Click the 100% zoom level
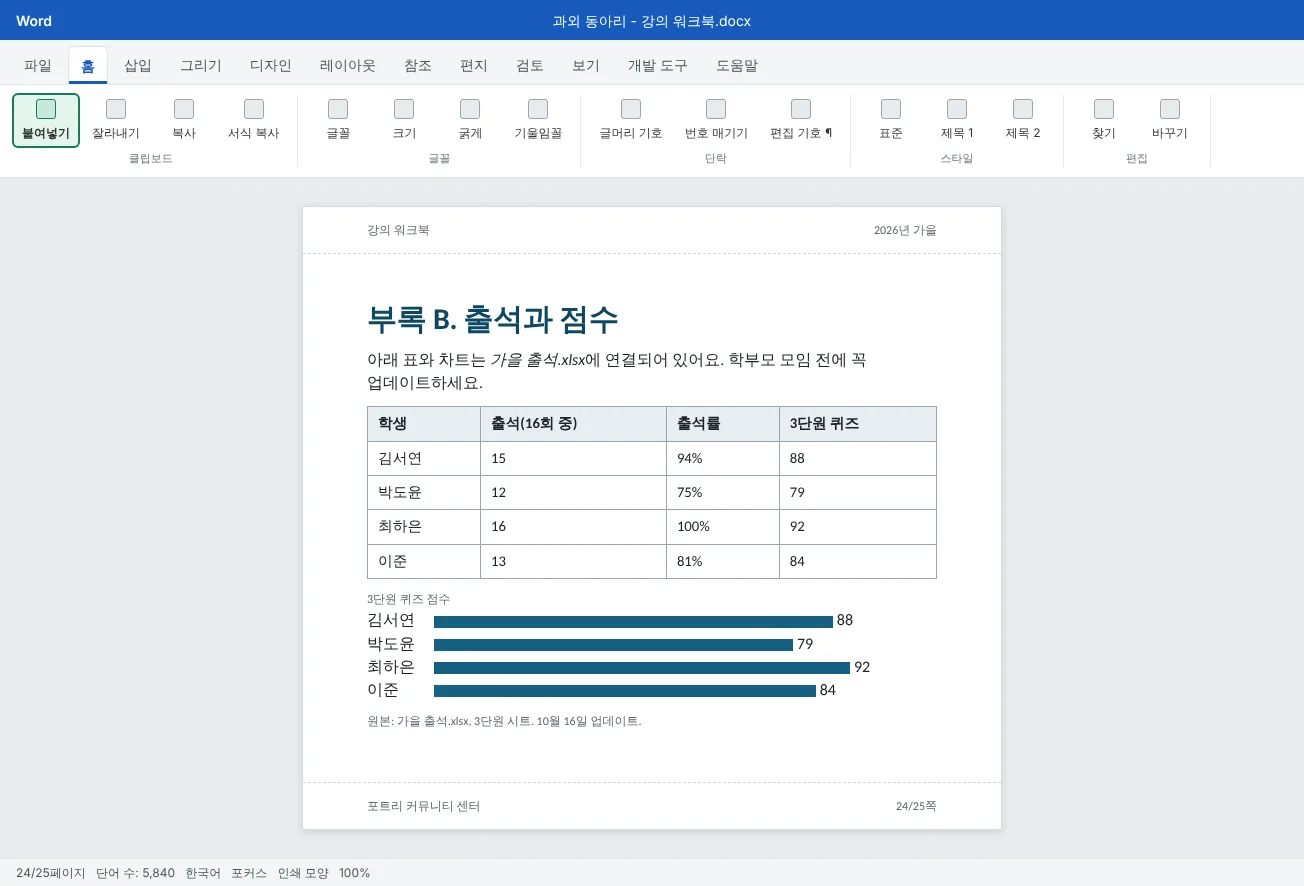This screenshot has height=886, width=1304. point(355,873)
